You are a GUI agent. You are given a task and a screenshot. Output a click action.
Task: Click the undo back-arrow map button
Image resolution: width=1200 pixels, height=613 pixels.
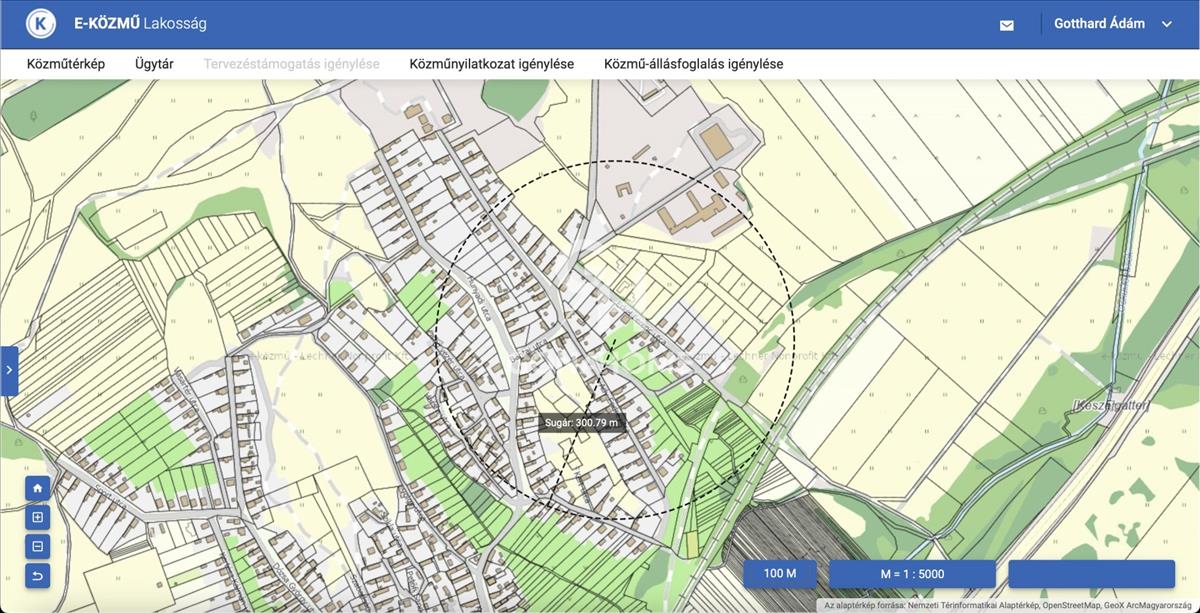(38, 575)
